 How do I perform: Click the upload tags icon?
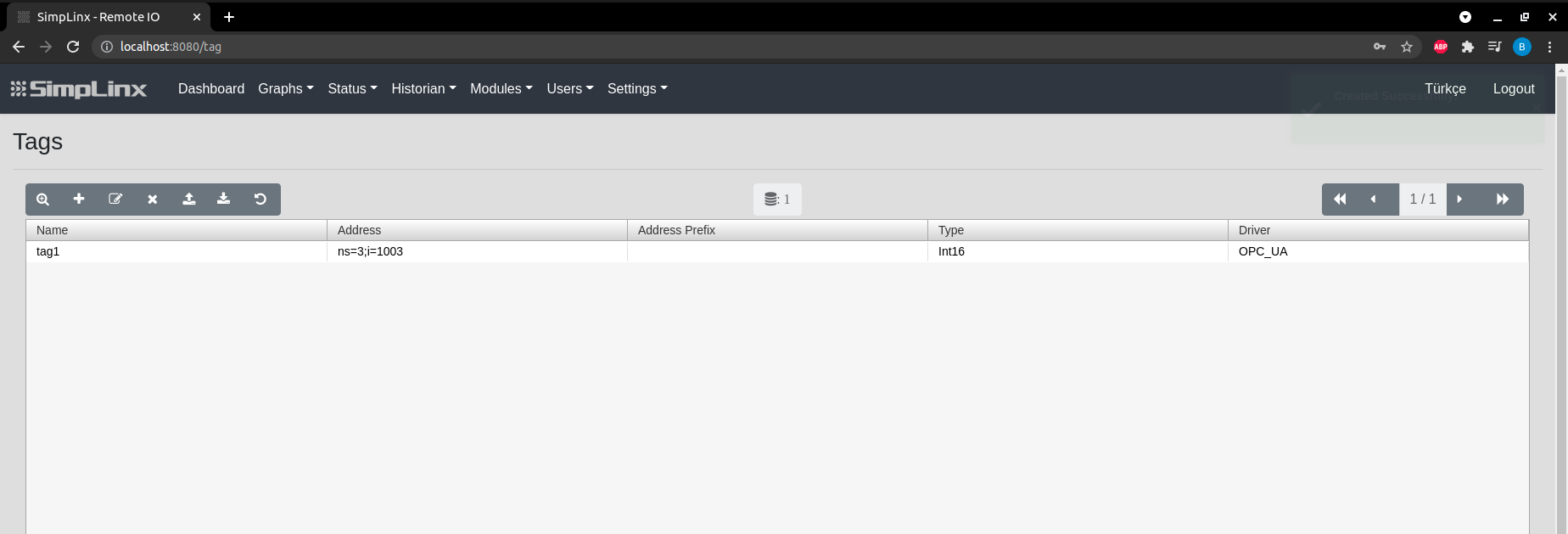(x=189, y=199)
